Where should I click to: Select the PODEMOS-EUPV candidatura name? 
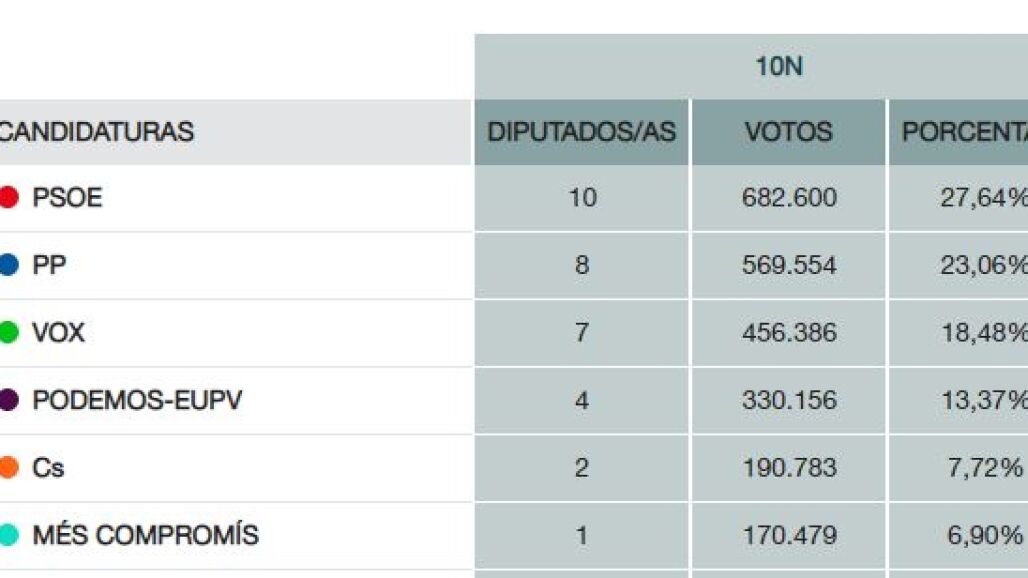pyautogui.click(x=137, y=400)
